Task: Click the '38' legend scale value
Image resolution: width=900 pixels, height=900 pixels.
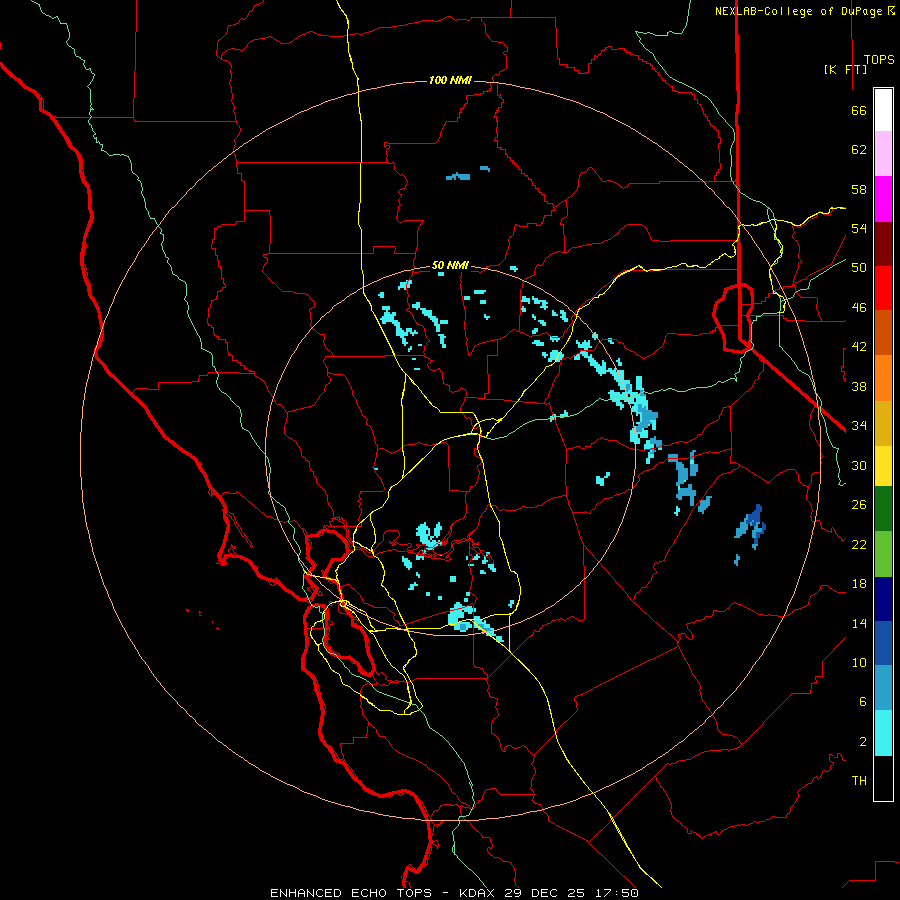Action: pos(859,386)
